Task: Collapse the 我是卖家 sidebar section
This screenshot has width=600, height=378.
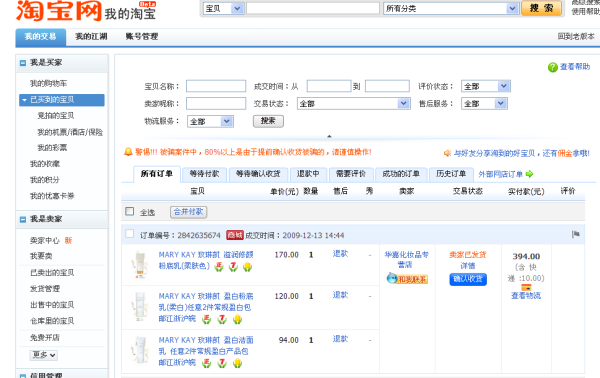Action: (x=23, y=220)
